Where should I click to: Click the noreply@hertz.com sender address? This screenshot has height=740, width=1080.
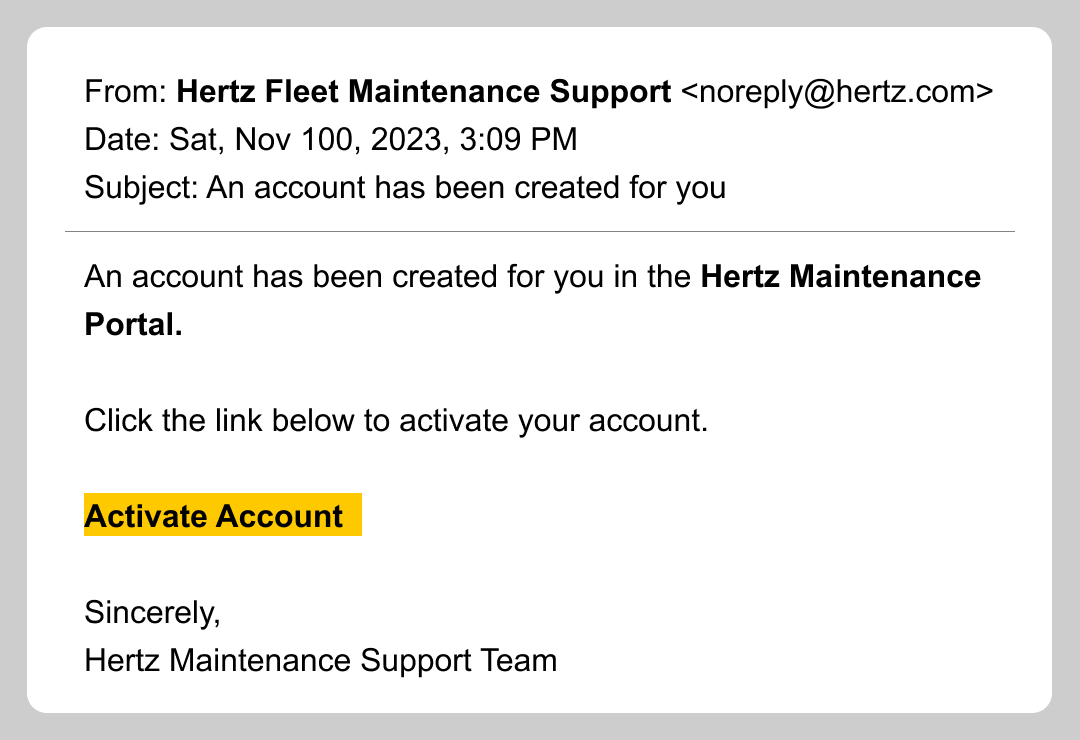(x=837, y=92)
